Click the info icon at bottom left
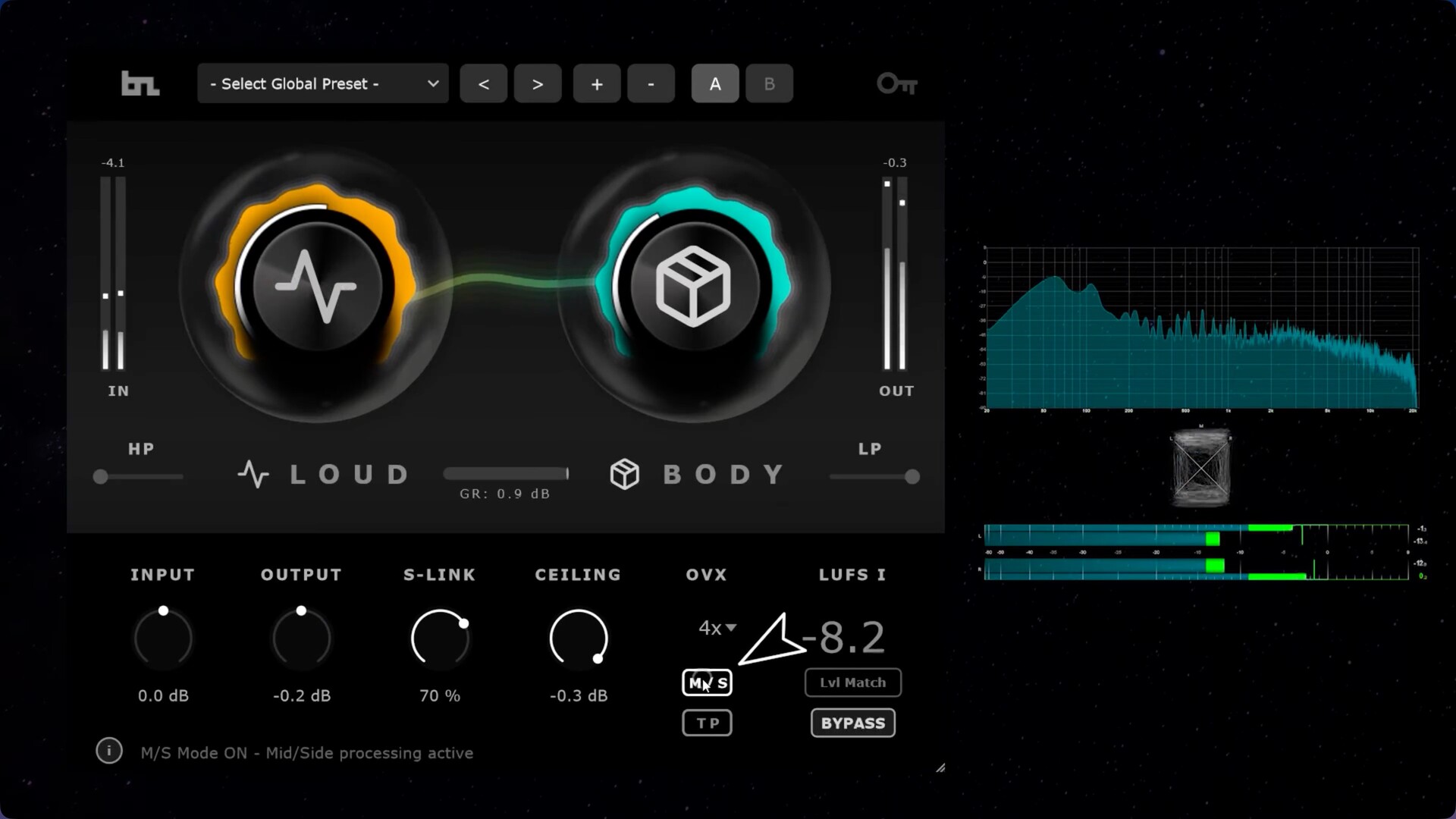 click(109, 752)
